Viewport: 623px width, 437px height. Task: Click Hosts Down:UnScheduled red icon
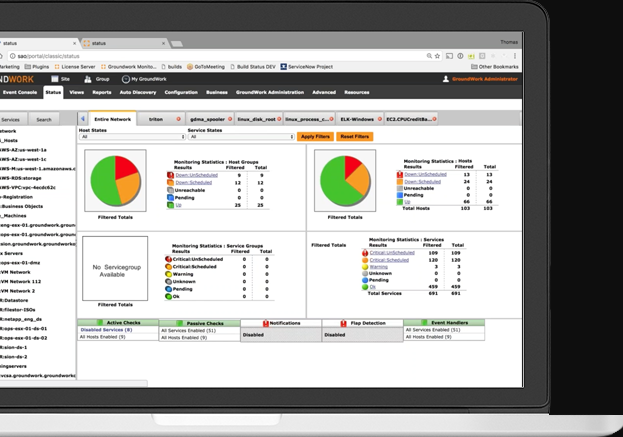[x=400, y=174]
